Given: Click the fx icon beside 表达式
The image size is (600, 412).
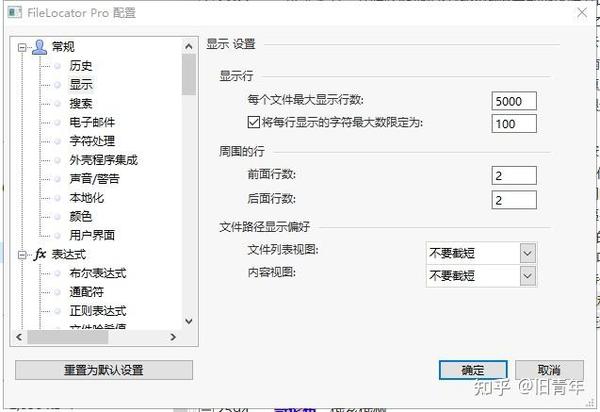Looking at the screenshot, I should pos(40,254).
